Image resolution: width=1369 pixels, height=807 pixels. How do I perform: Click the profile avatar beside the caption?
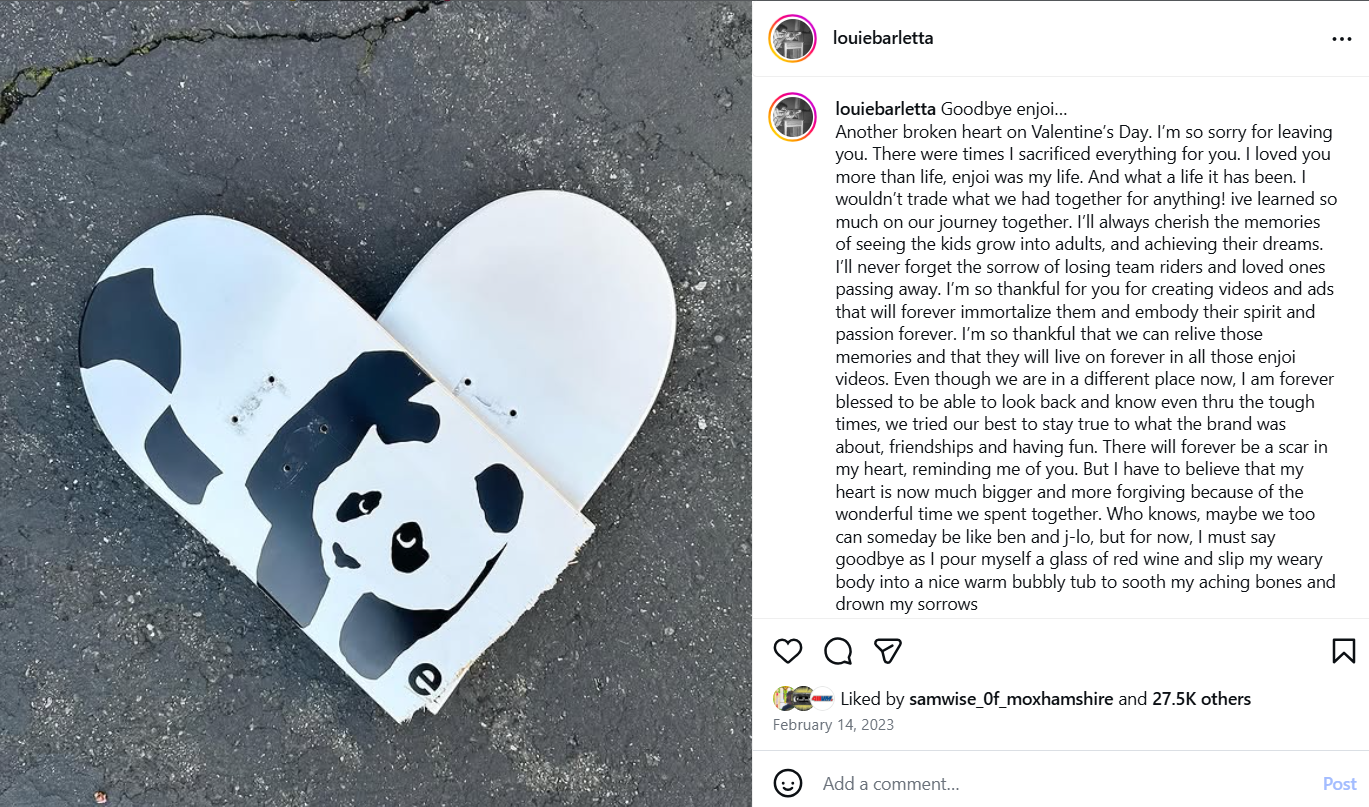792,118
